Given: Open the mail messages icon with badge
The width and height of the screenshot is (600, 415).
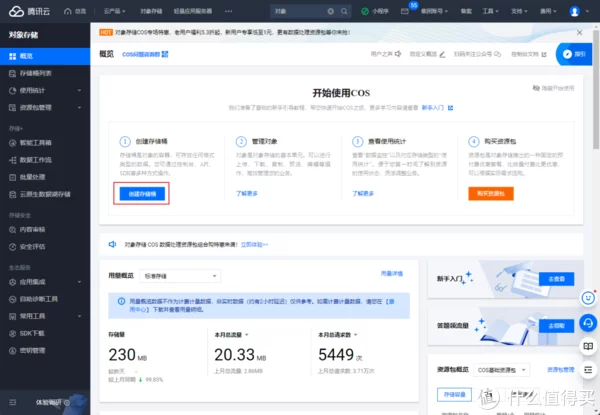Looking at the screenshot, I should click(405, 11).
